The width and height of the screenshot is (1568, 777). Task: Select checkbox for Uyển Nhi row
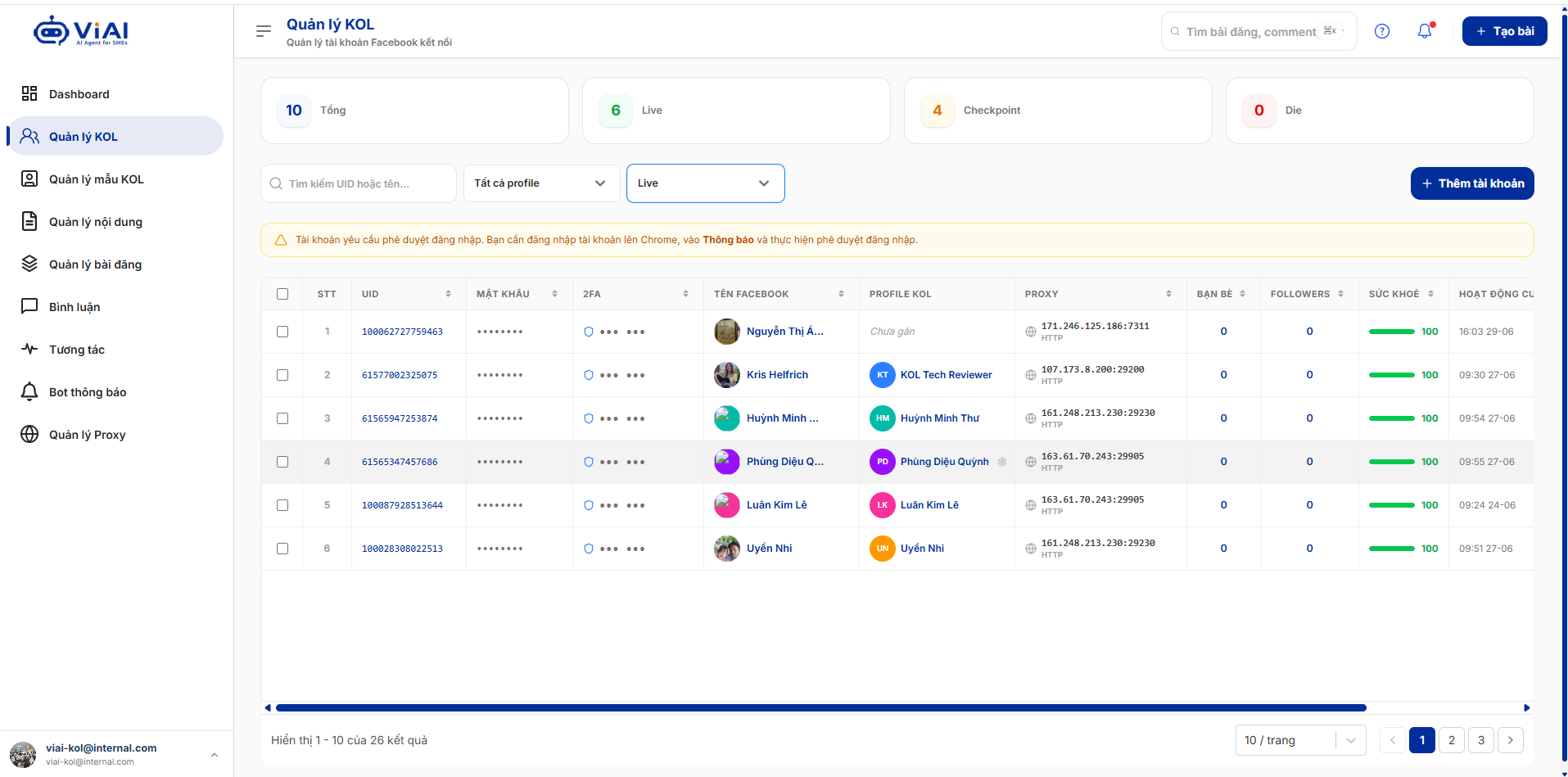click(282, 549)
